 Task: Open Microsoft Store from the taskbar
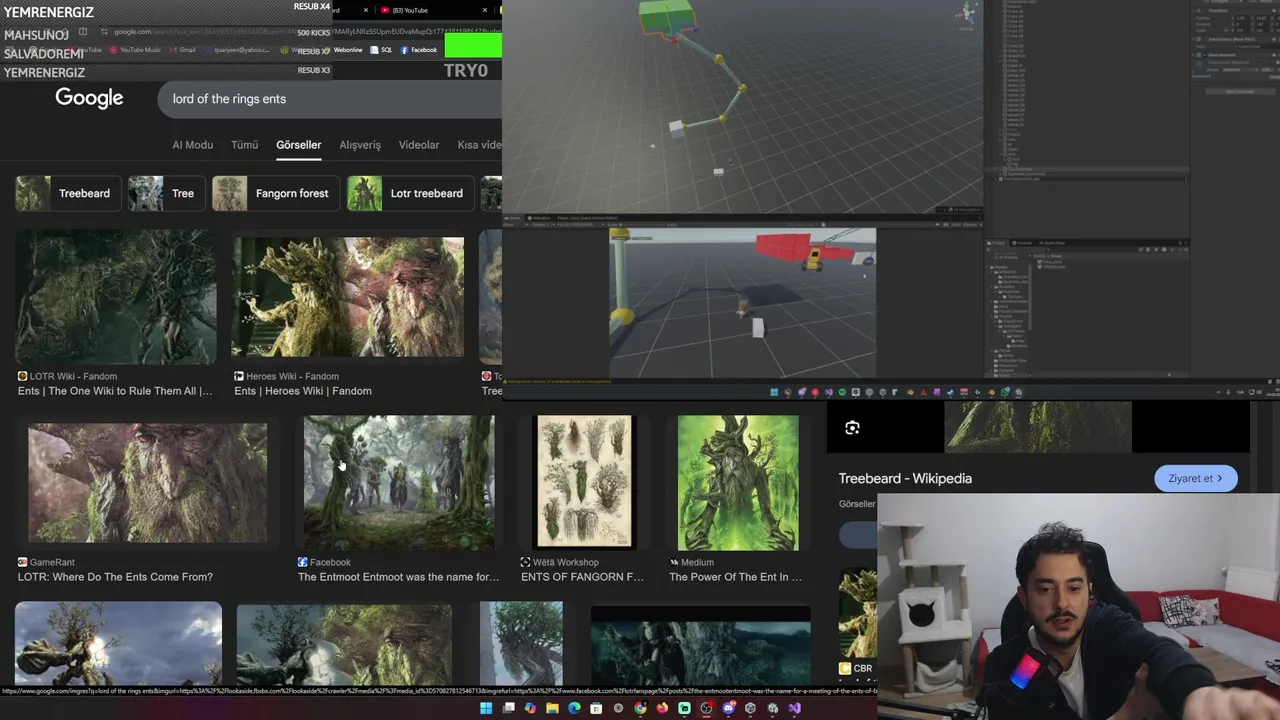[596, 708]
